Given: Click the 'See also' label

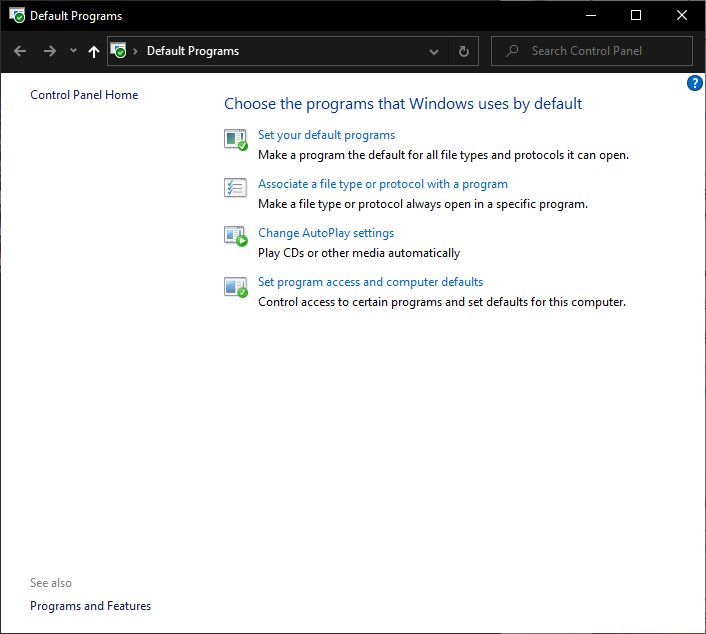Looking at the screenshot, I should click(x=51, y=583).
